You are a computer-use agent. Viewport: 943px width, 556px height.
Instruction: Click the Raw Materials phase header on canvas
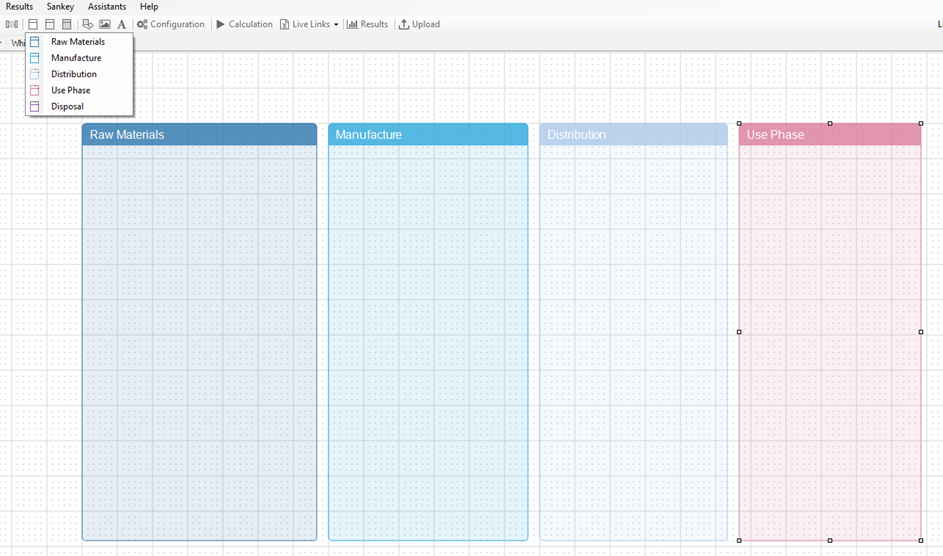pos(199,134)
